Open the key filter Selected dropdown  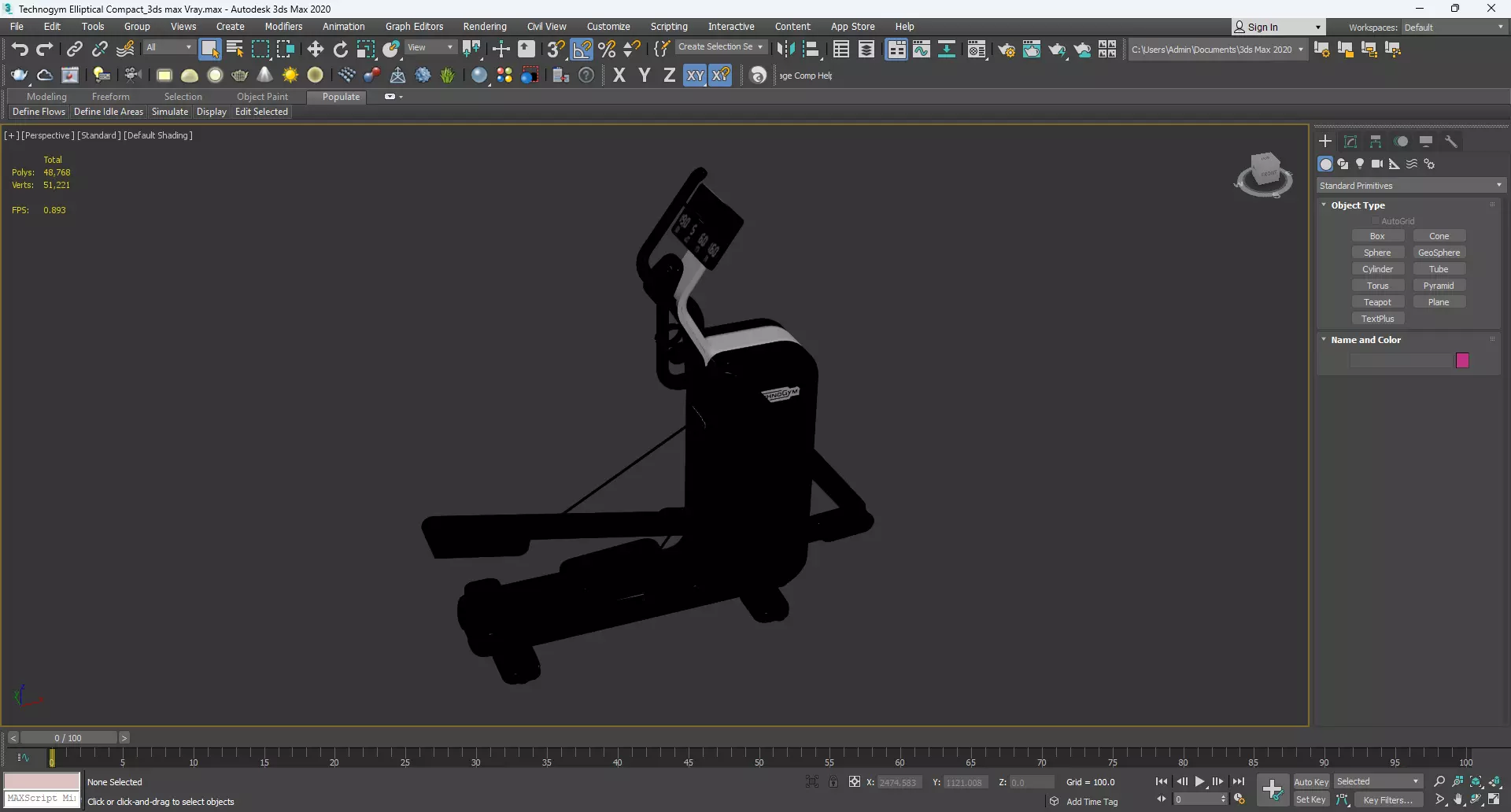point(1378,781)
